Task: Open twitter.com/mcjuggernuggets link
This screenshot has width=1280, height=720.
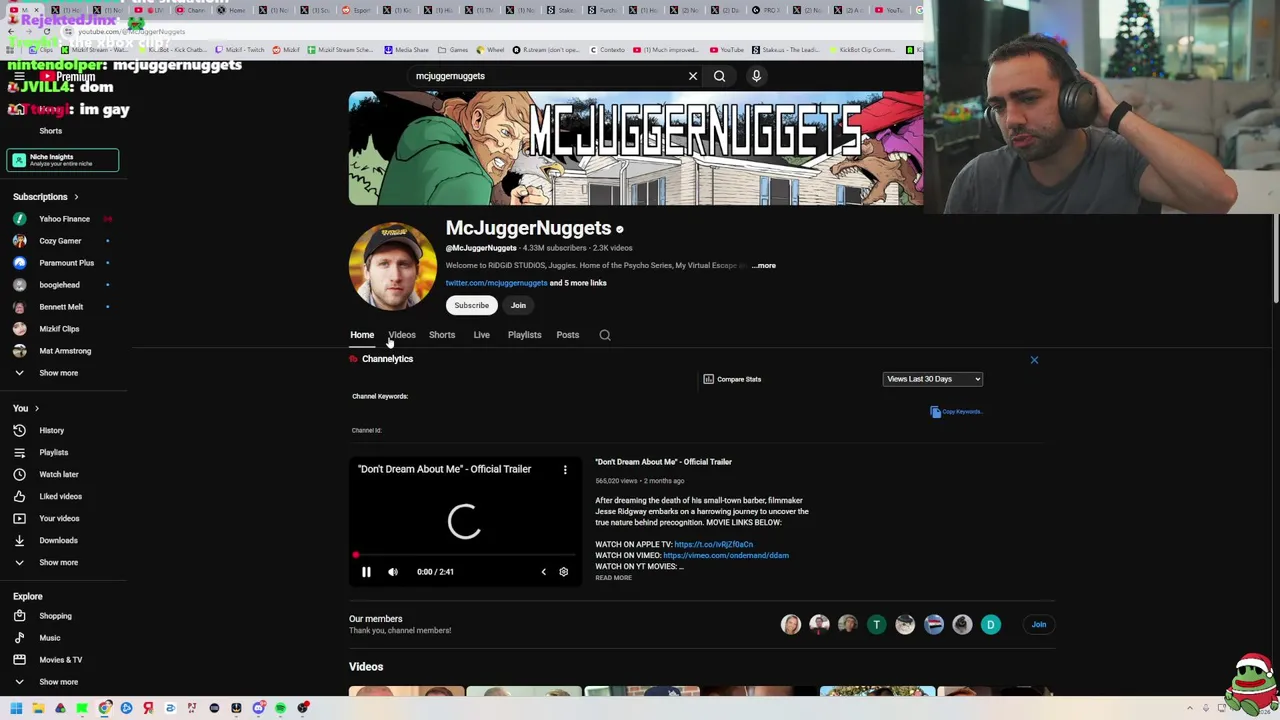Action: [496, 283]
